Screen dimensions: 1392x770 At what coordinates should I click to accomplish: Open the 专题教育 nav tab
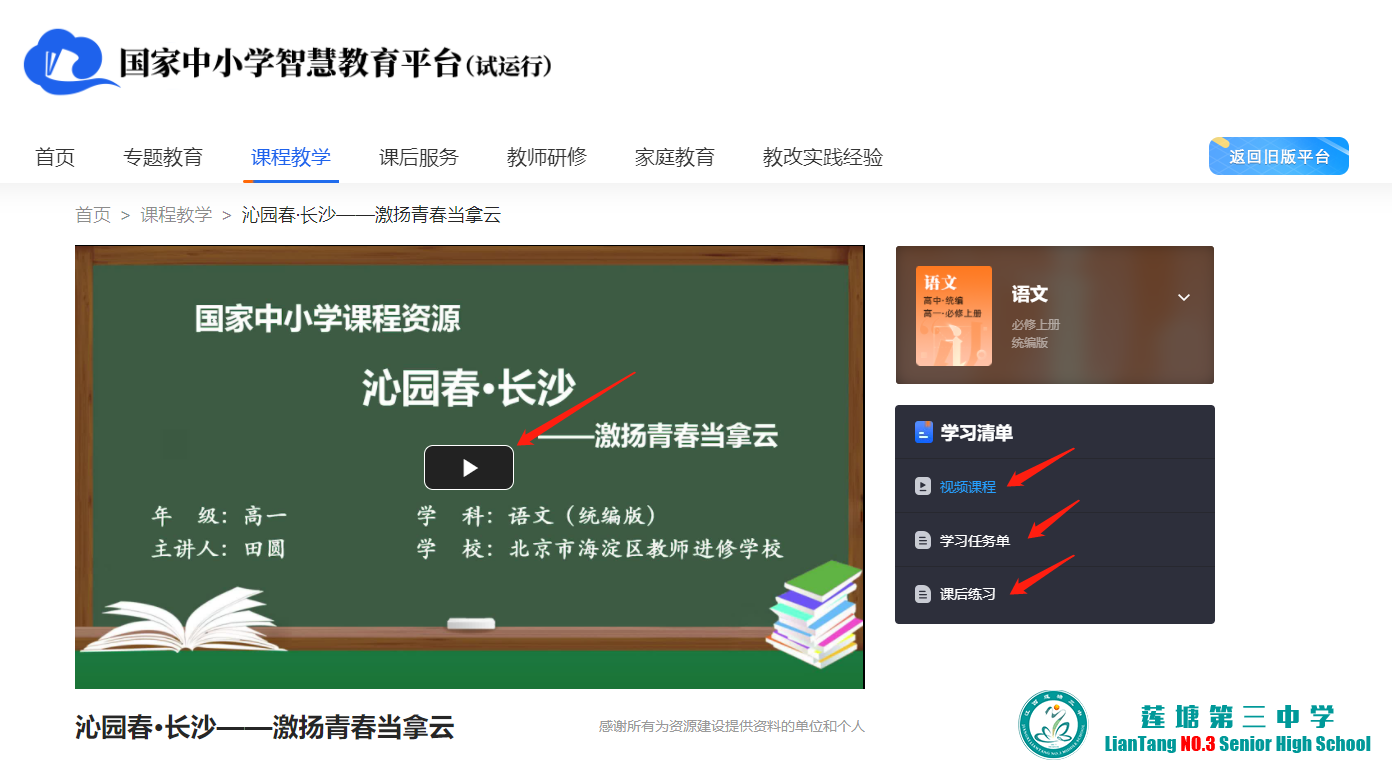pyautogui.click(x=163, y=157)
